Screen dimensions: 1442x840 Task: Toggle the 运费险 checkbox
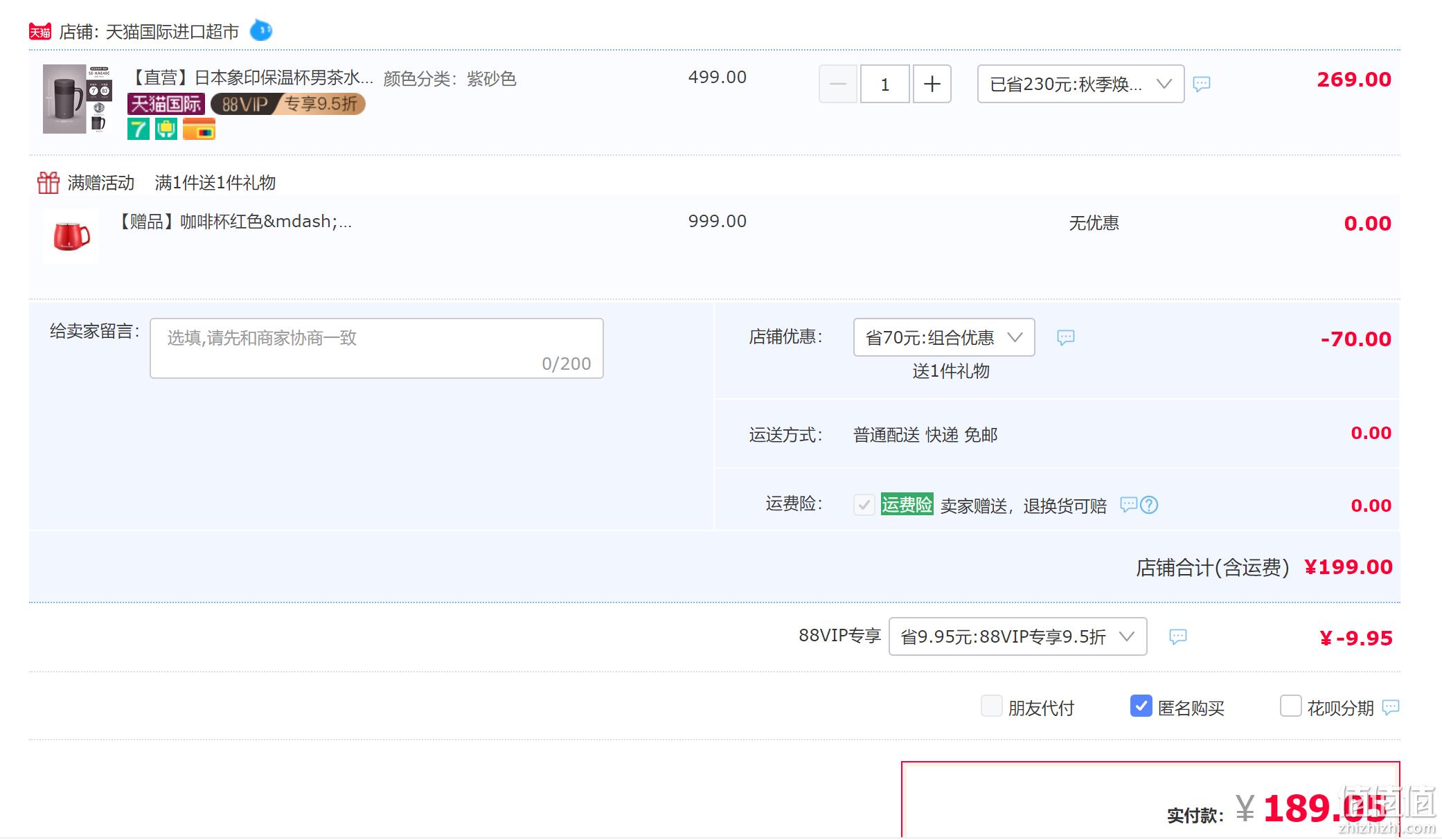tap(864, 504)
